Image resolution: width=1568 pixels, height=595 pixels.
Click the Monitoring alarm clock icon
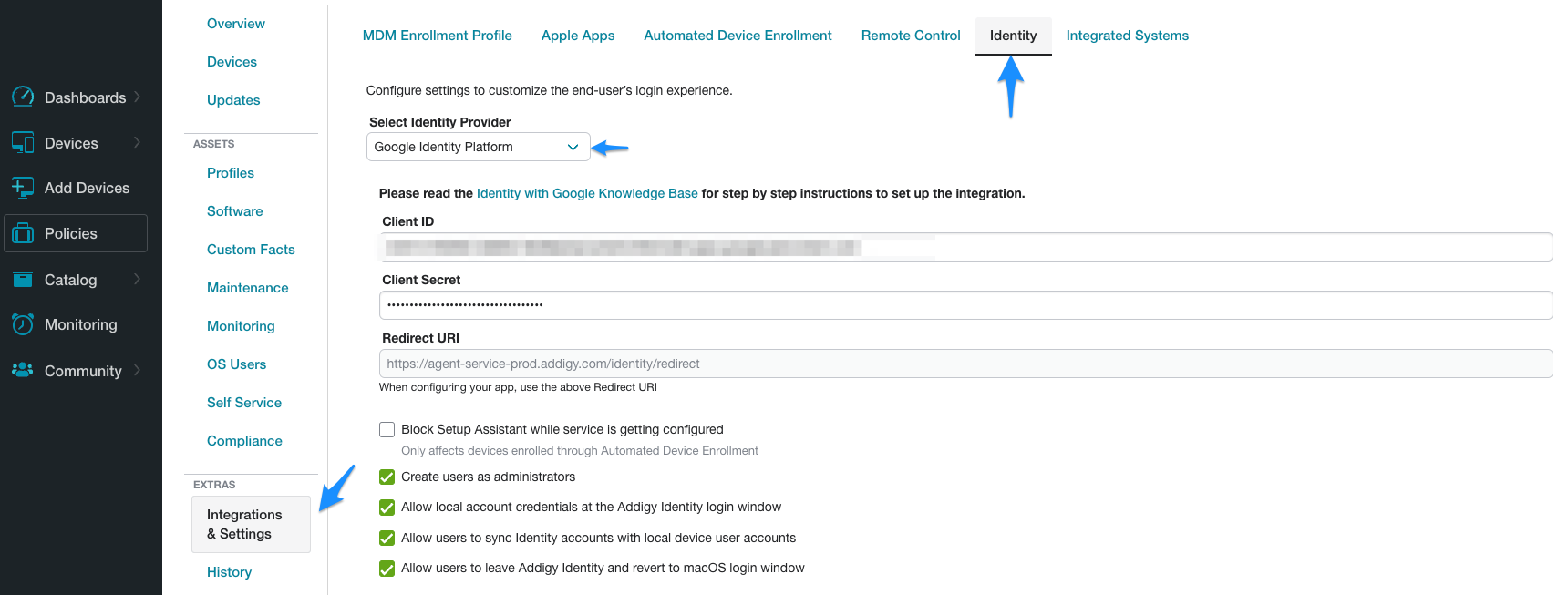click(x=23, y=324)
